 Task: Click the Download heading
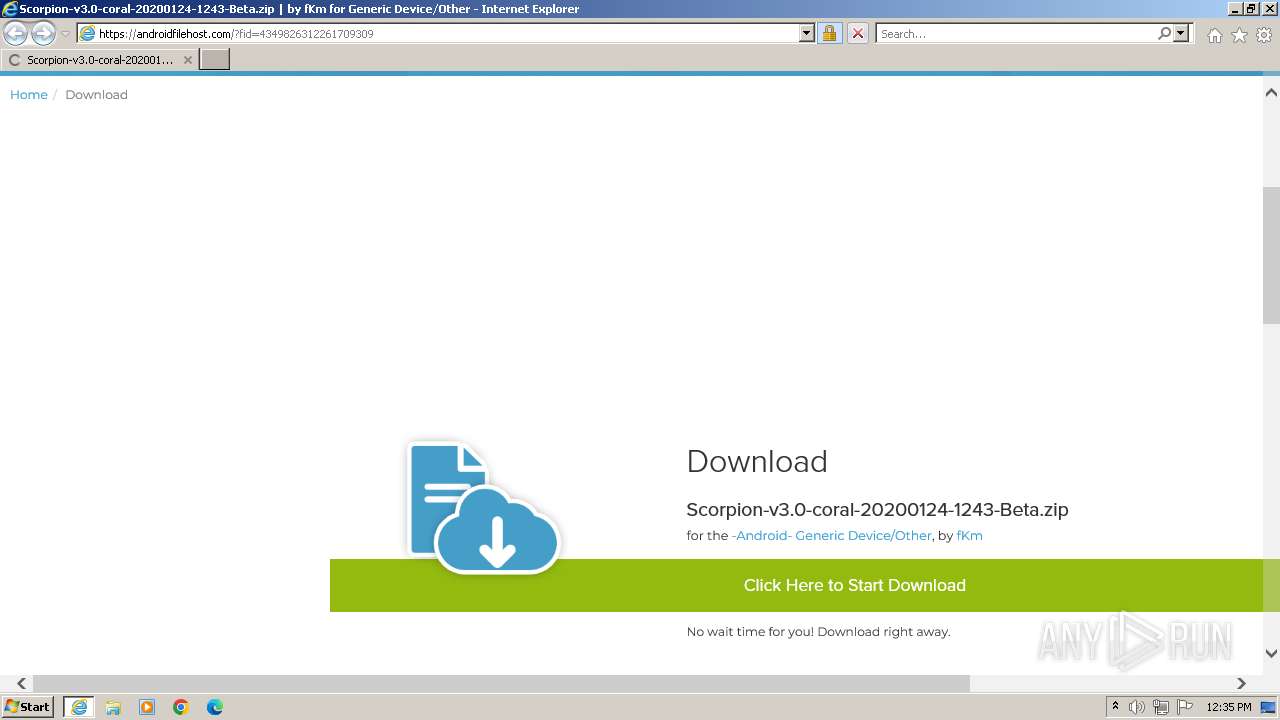click(x=757, y=461)
